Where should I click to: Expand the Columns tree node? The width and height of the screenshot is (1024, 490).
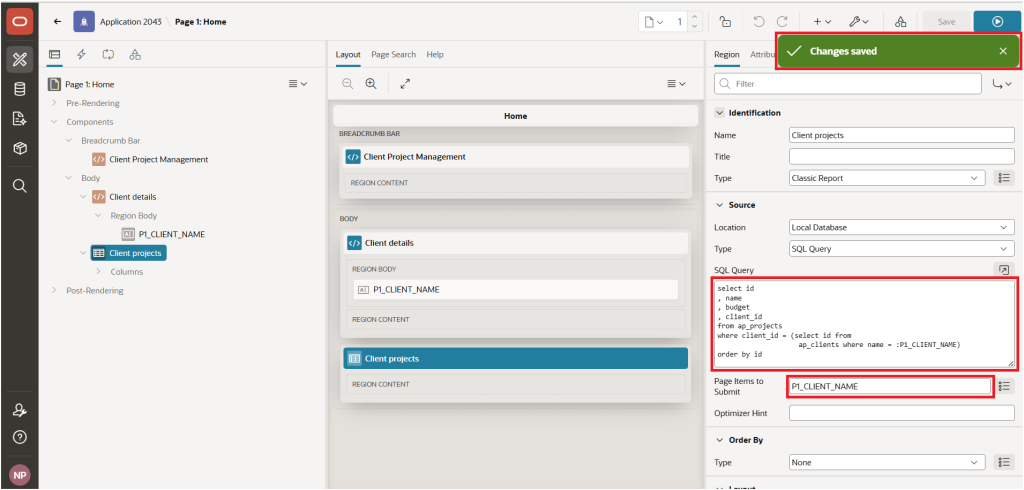pos(99,271)
